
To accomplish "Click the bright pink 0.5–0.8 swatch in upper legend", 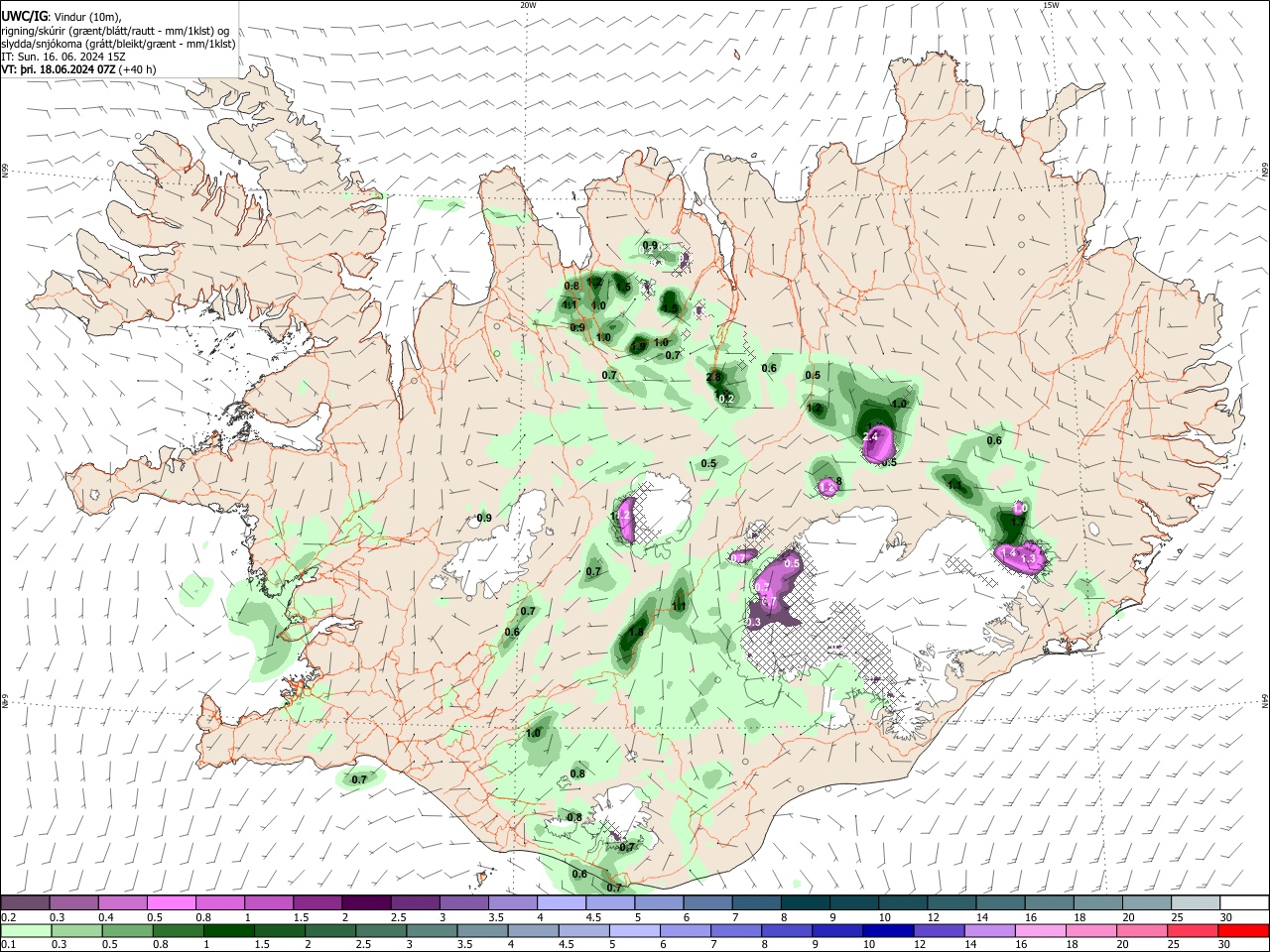I will [172, 903].
